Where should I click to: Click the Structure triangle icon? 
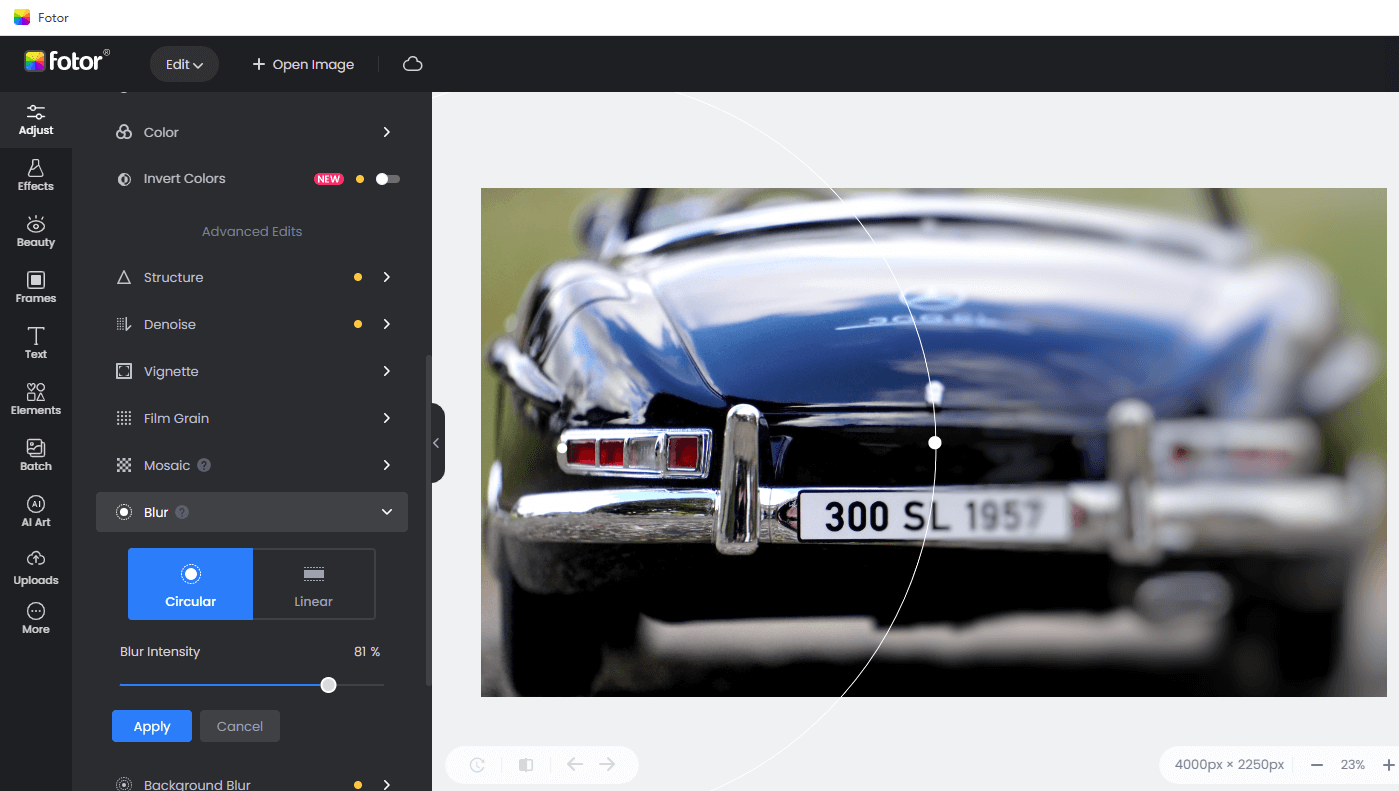click(x=124, y=277)
